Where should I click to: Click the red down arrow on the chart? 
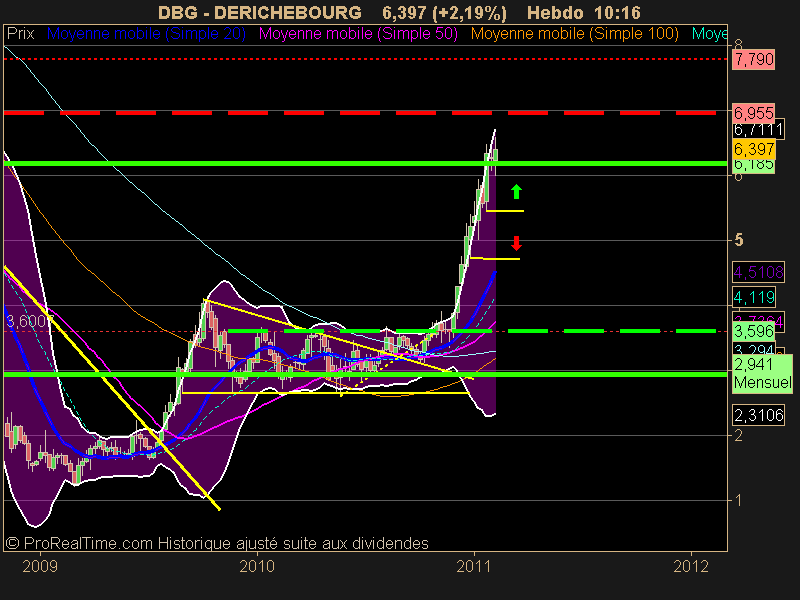(x=516, y=243)
